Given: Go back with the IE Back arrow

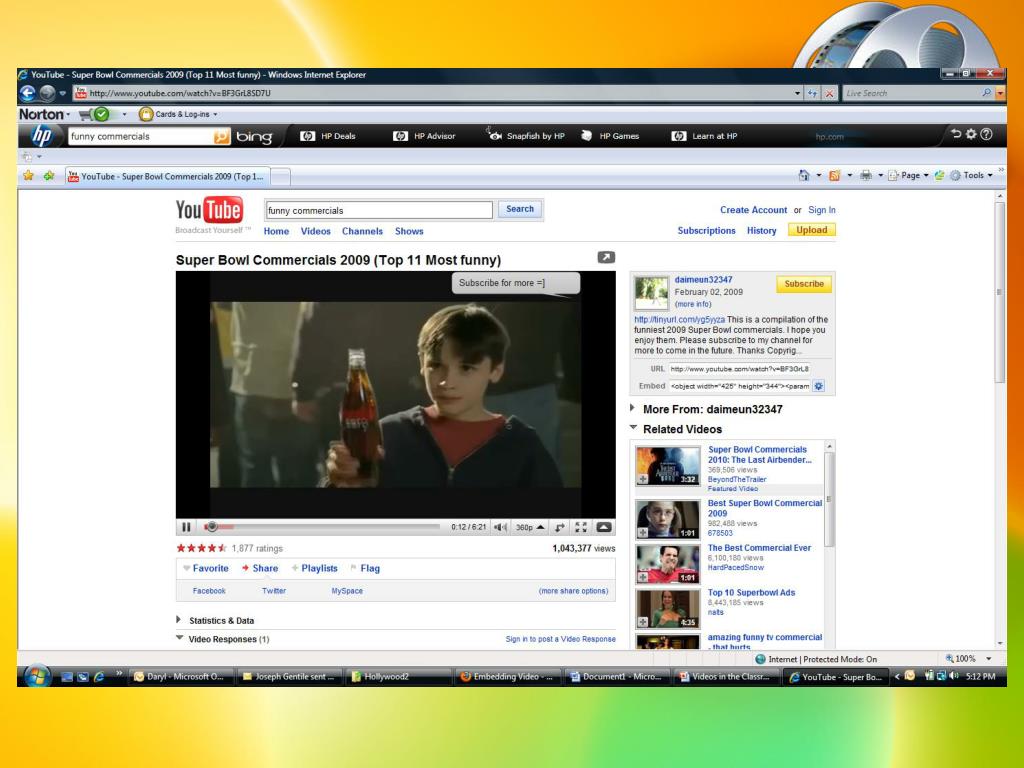Looking at the screenshot, I should [x=27, y=93].
